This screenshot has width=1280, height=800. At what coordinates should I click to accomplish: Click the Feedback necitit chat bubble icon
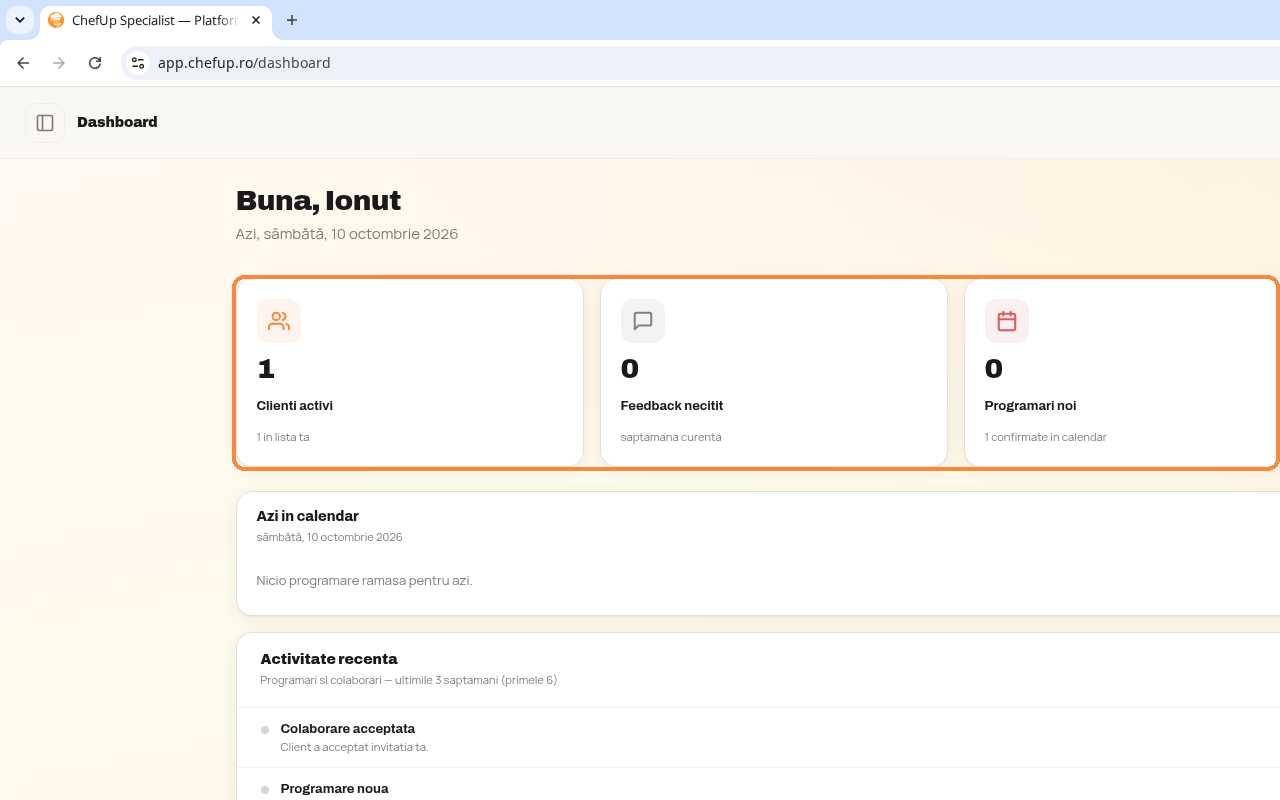(x=643, y=321)
